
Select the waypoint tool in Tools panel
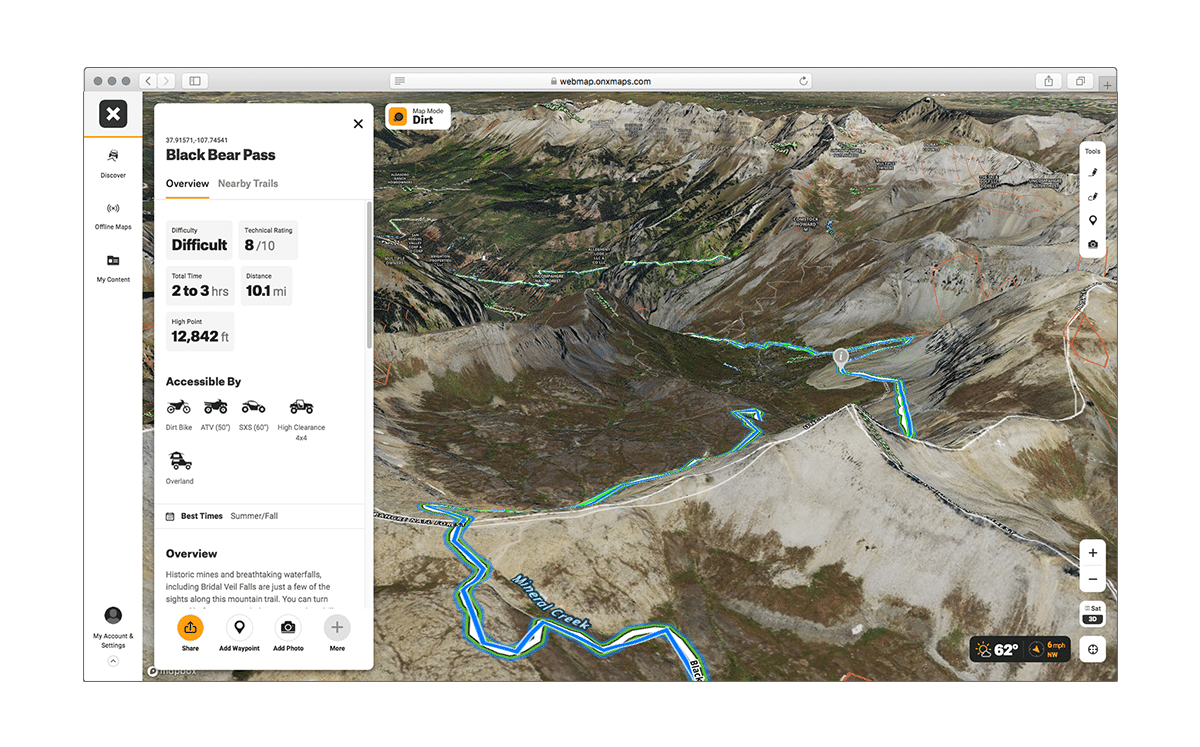click(x=1093, y=220)
